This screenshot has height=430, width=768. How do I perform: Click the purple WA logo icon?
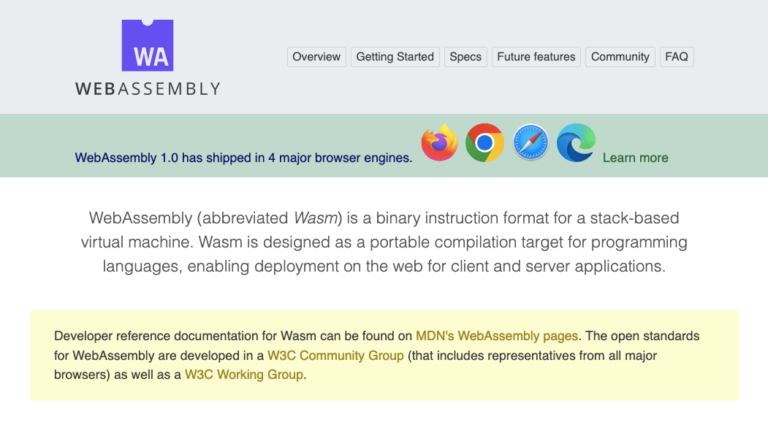(147, 46)
